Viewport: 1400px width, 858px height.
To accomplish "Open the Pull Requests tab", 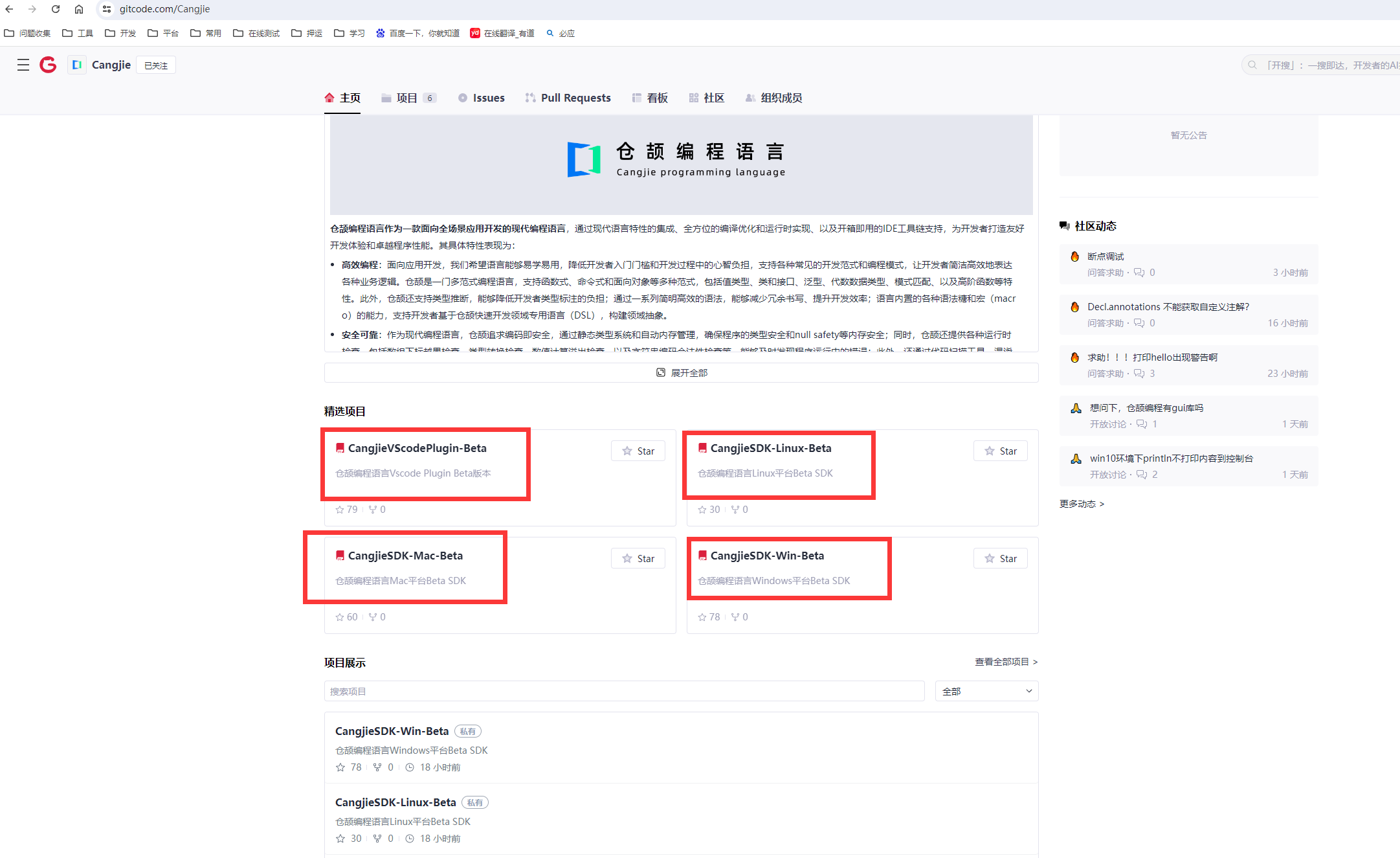I will [x=568, y=98].
